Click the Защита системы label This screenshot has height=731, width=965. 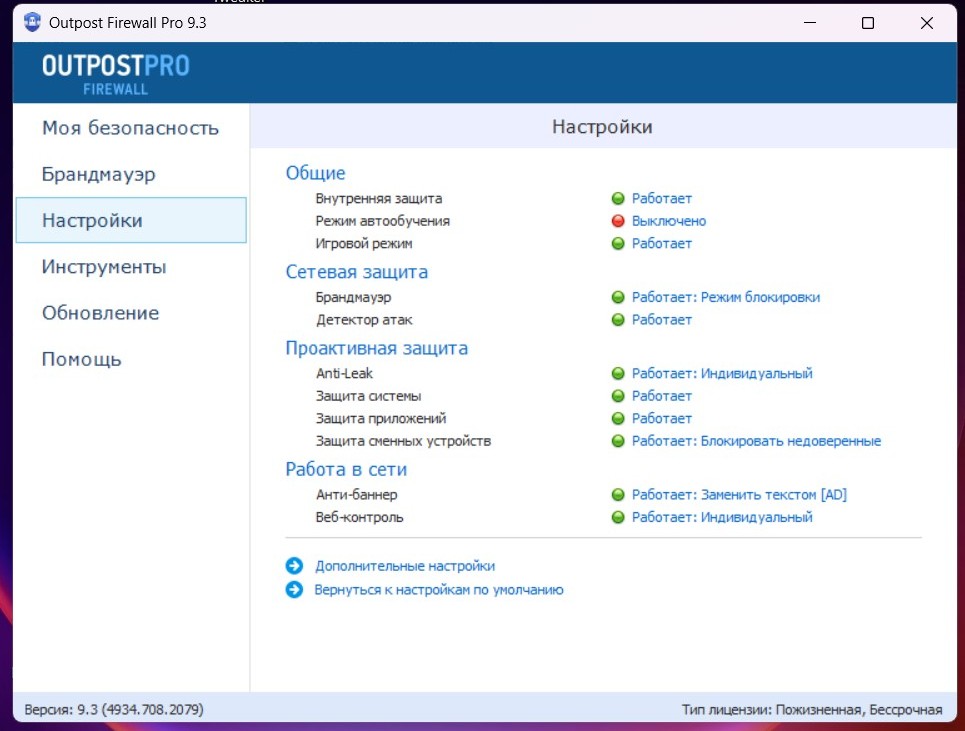point(369,396)
